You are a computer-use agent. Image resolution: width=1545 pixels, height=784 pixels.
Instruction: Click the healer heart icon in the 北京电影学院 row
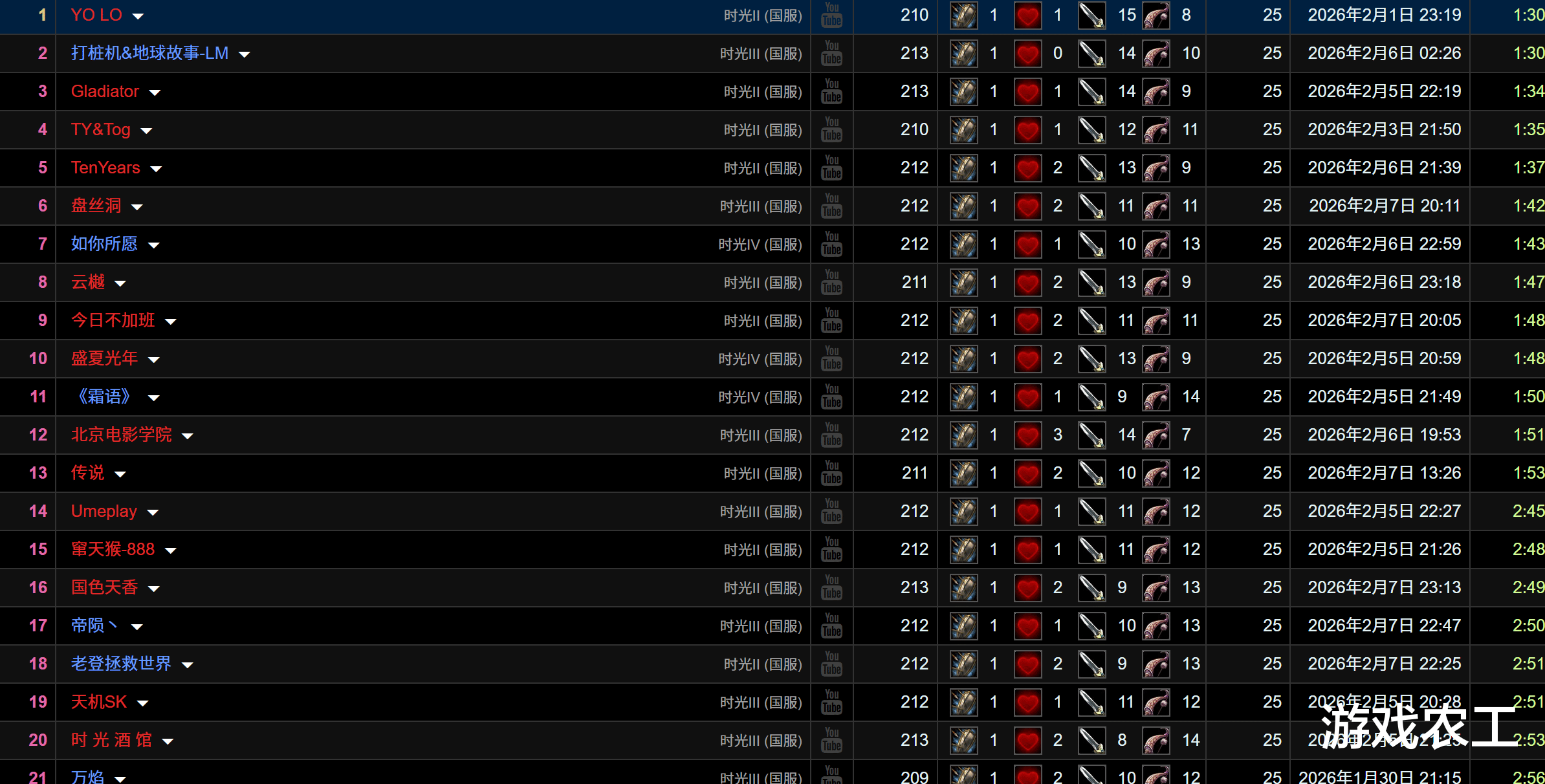pos(1027,435)
